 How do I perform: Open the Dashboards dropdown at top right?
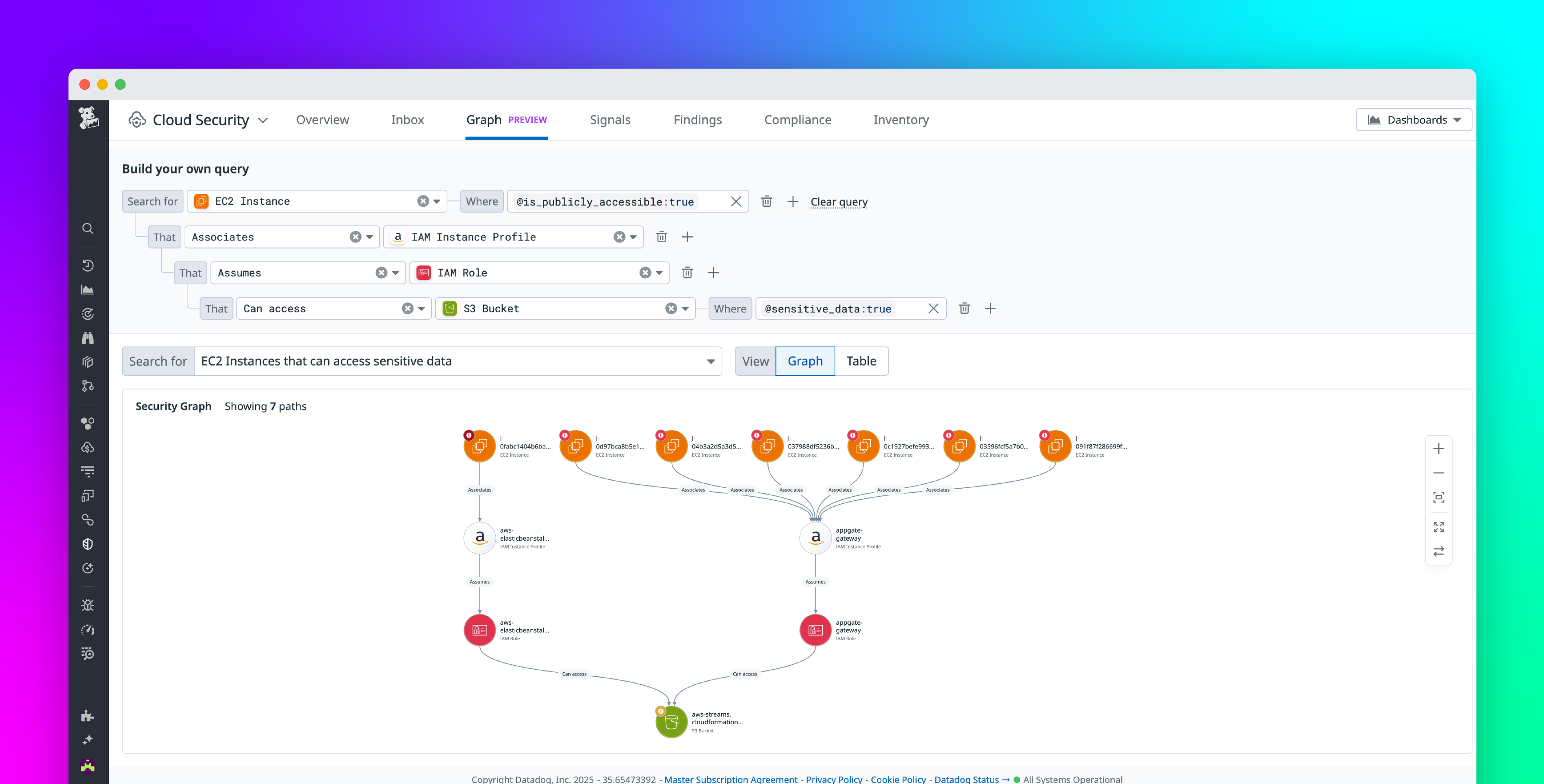[x=1413, y=119]
